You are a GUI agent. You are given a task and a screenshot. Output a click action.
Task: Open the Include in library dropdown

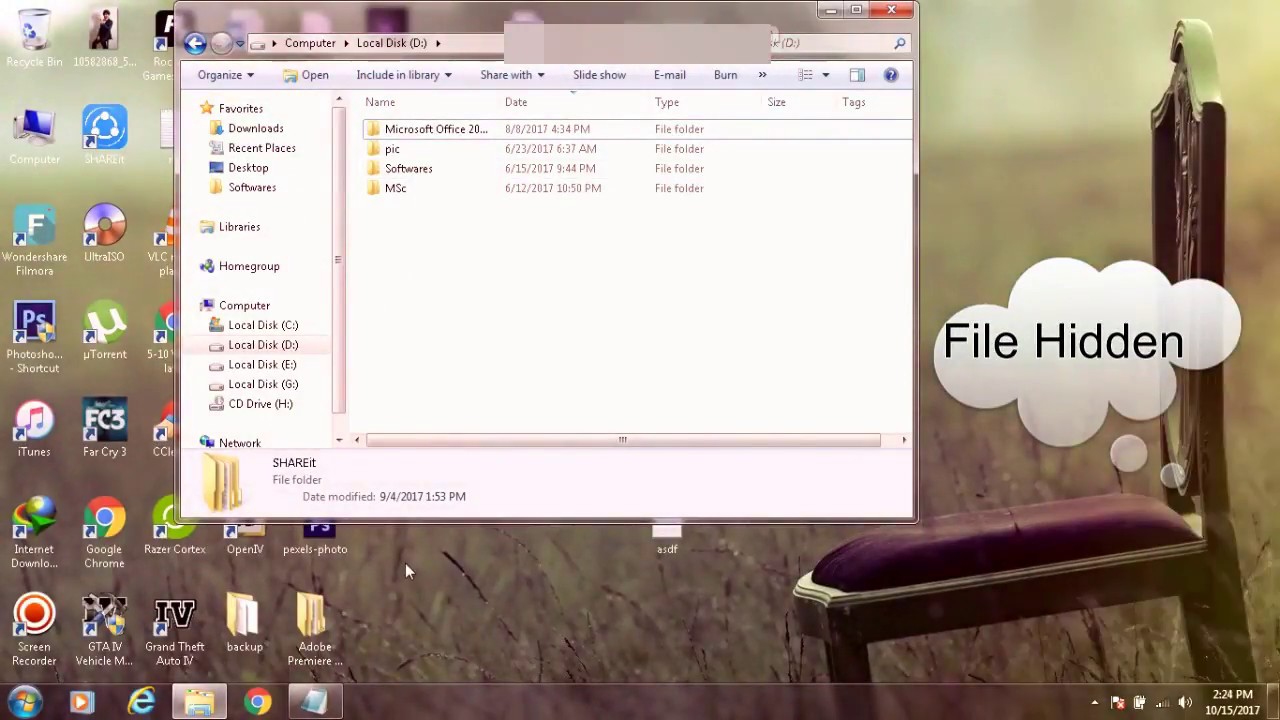404,75
